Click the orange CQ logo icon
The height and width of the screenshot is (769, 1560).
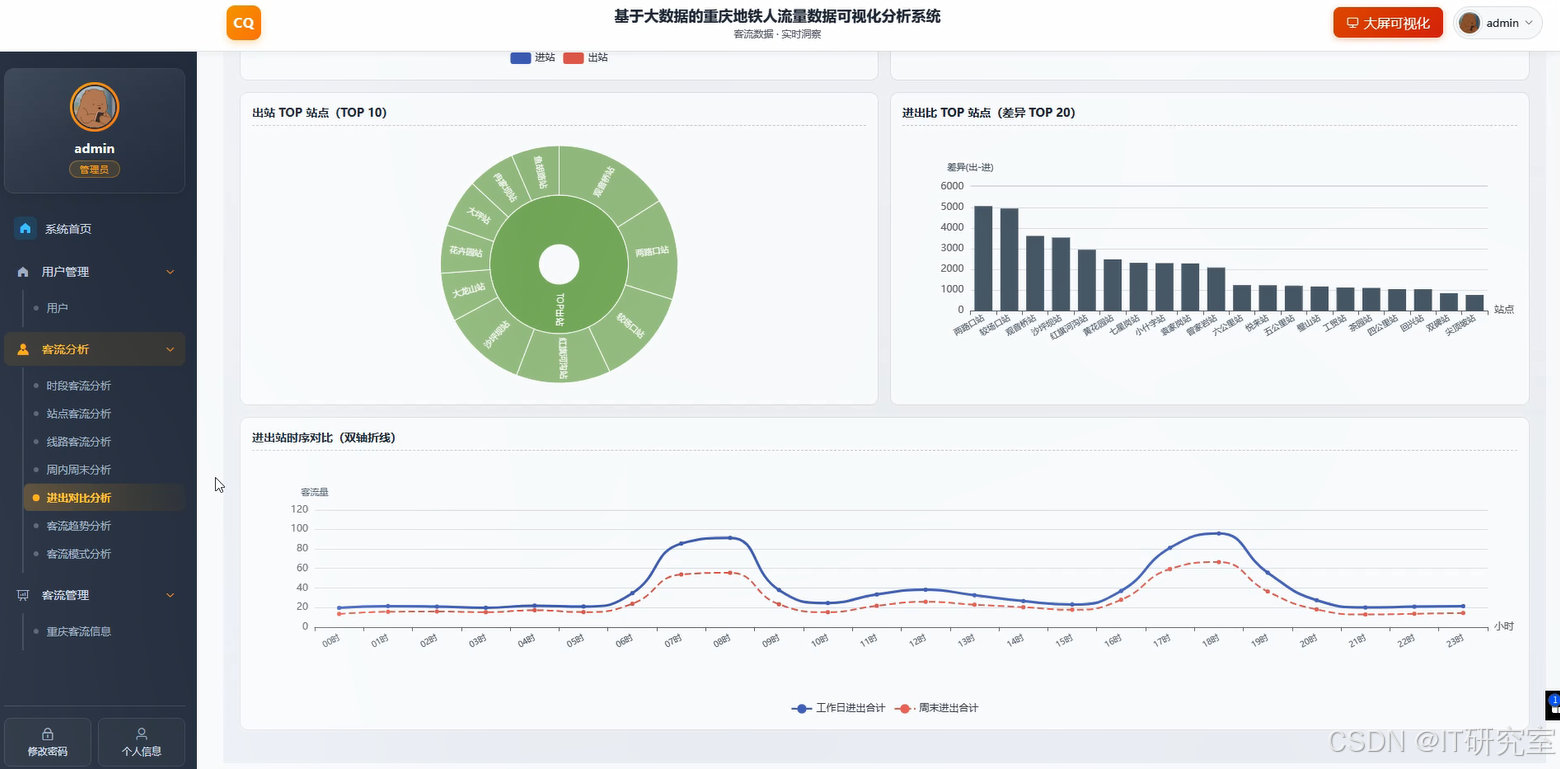tap(244, 23)
